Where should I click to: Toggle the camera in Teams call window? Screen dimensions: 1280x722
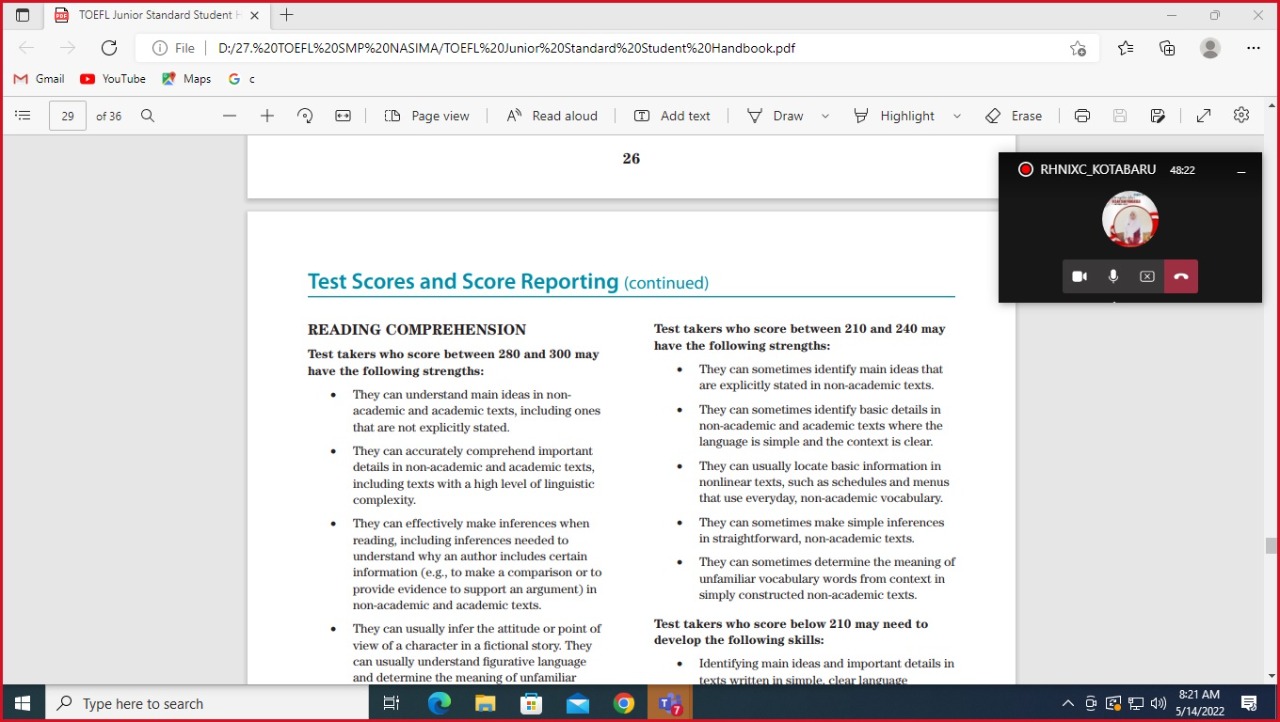[1080, 277]
